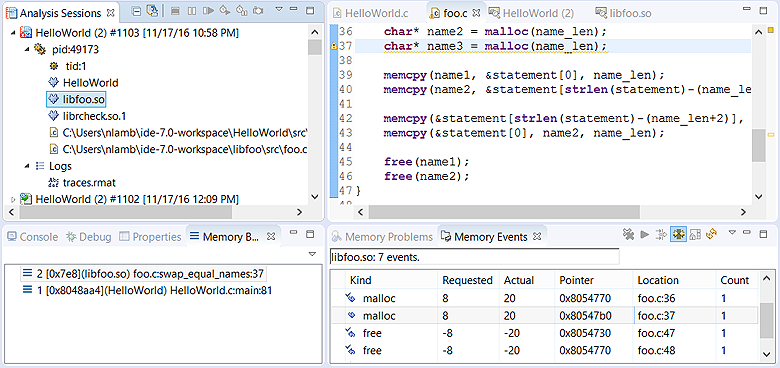Screen dimensions: 780x368
Task: Click the HelloWorld (2) #1103 session icon
Action: pyautogui.click(x=25, y=33)
